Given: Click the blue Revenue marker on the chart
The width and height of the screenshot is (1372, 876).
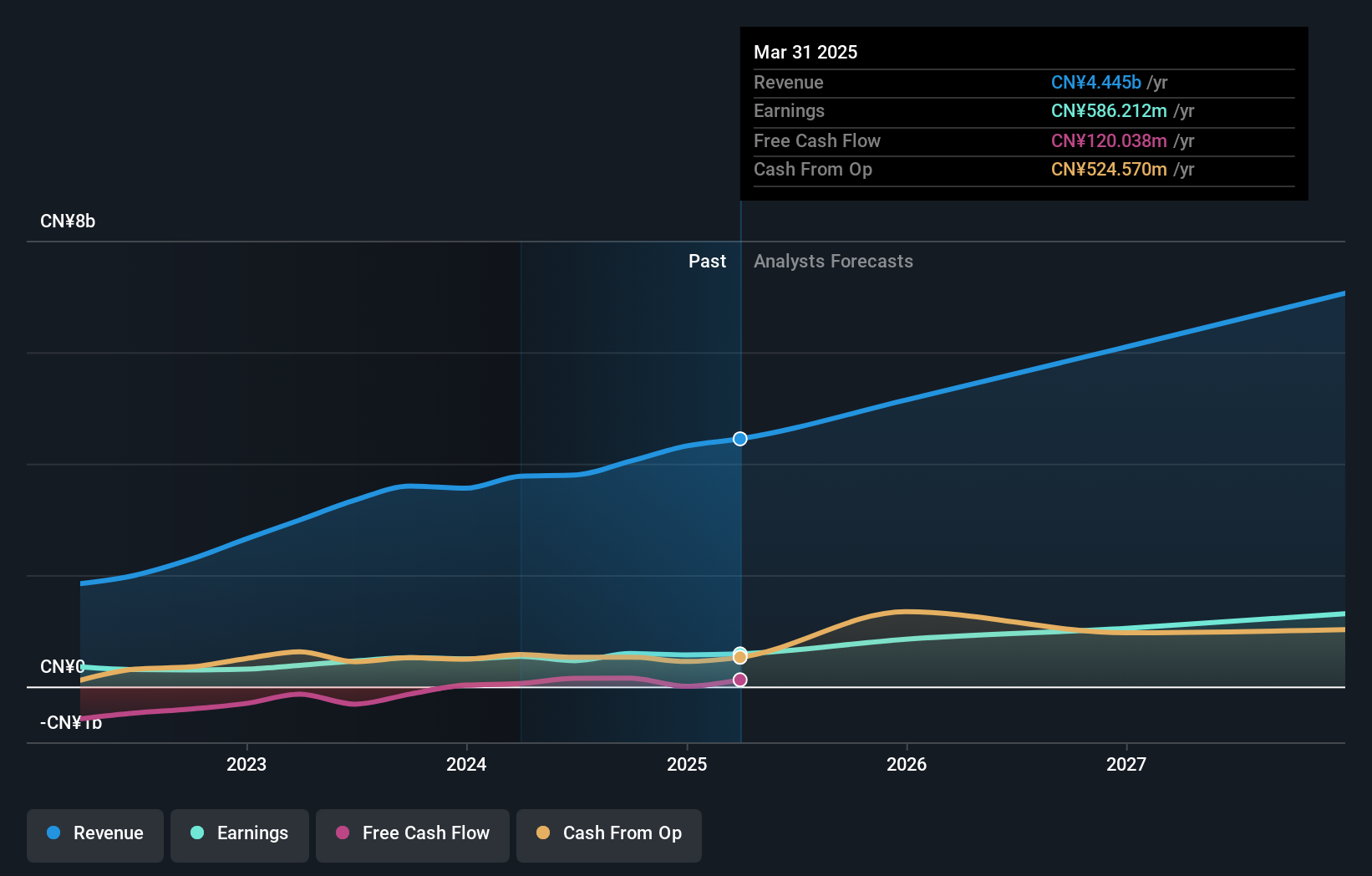Looking at the screenshot, I should pyautogui.click(x=740, y=439).
